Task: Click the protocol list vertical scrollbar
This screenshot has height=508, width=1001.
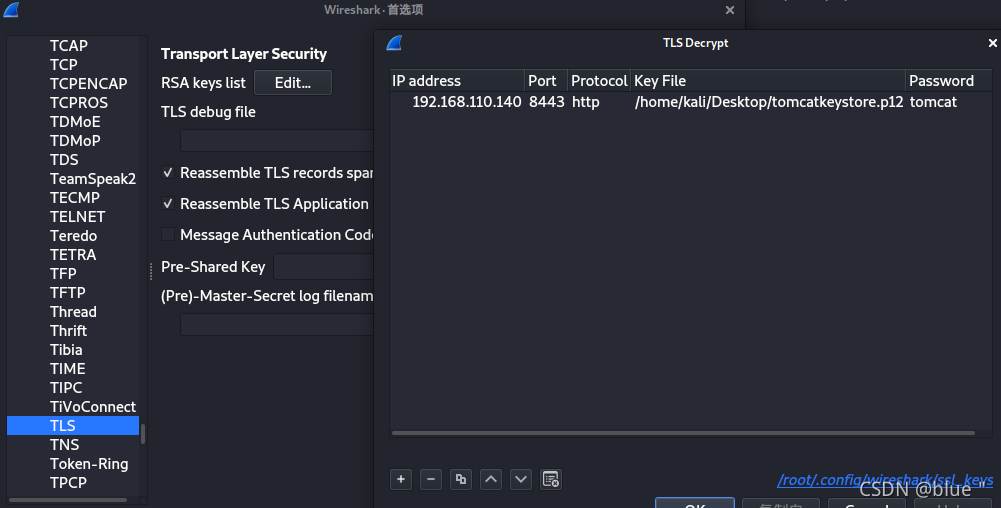Action: 143,434
